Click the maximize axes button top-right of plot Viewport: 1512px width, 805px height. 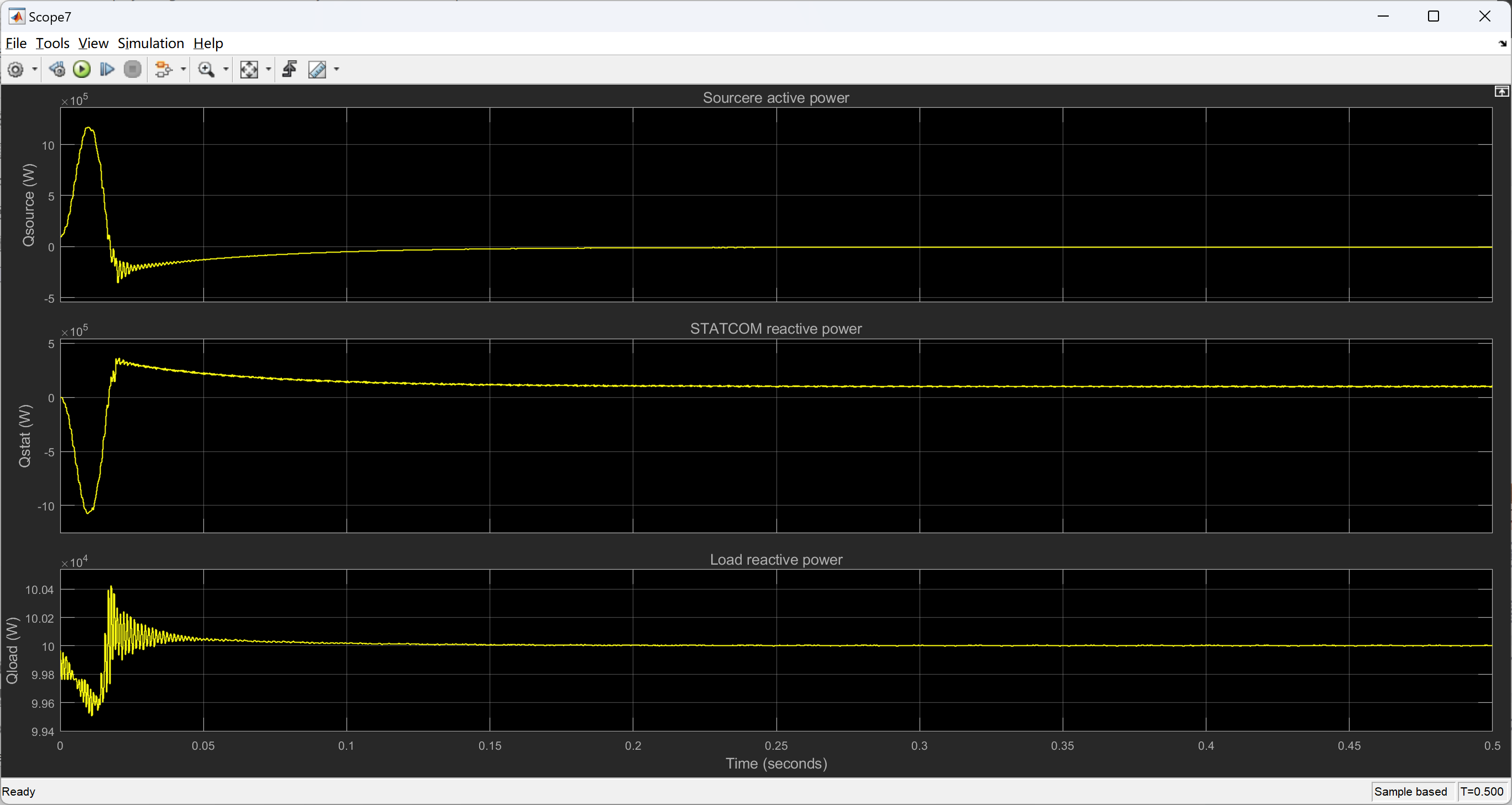click(1501, 91)
